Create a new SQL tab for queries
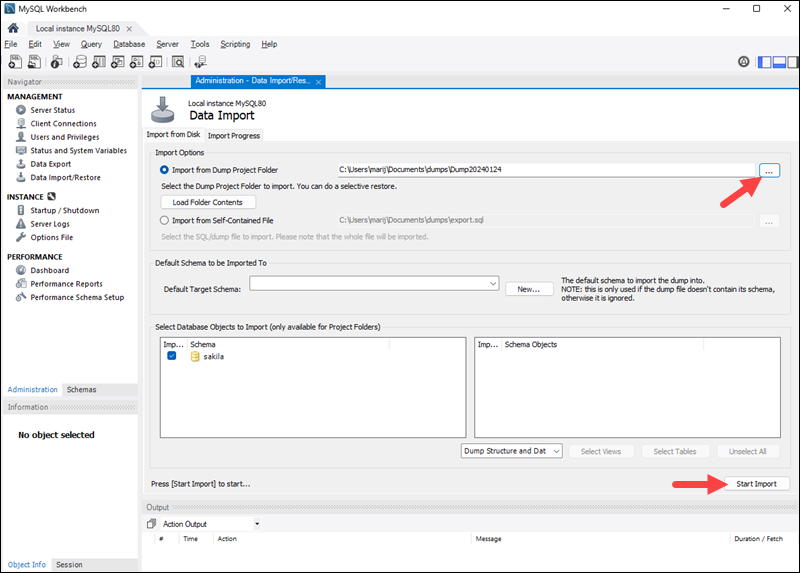Screen dimensions: 800x573 click(15, 62)
